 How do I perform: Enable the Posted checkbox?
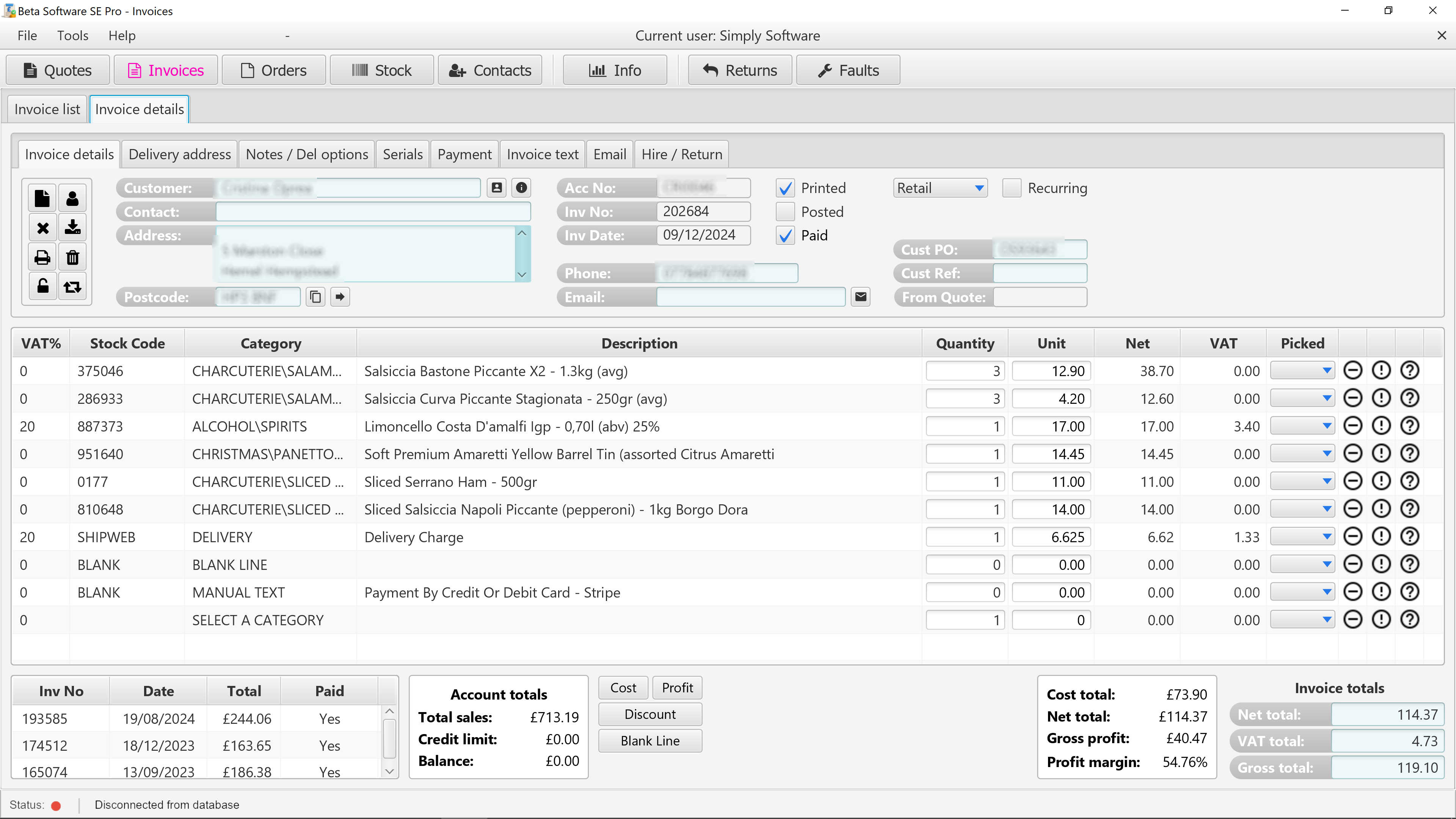(x=785, y=212)
